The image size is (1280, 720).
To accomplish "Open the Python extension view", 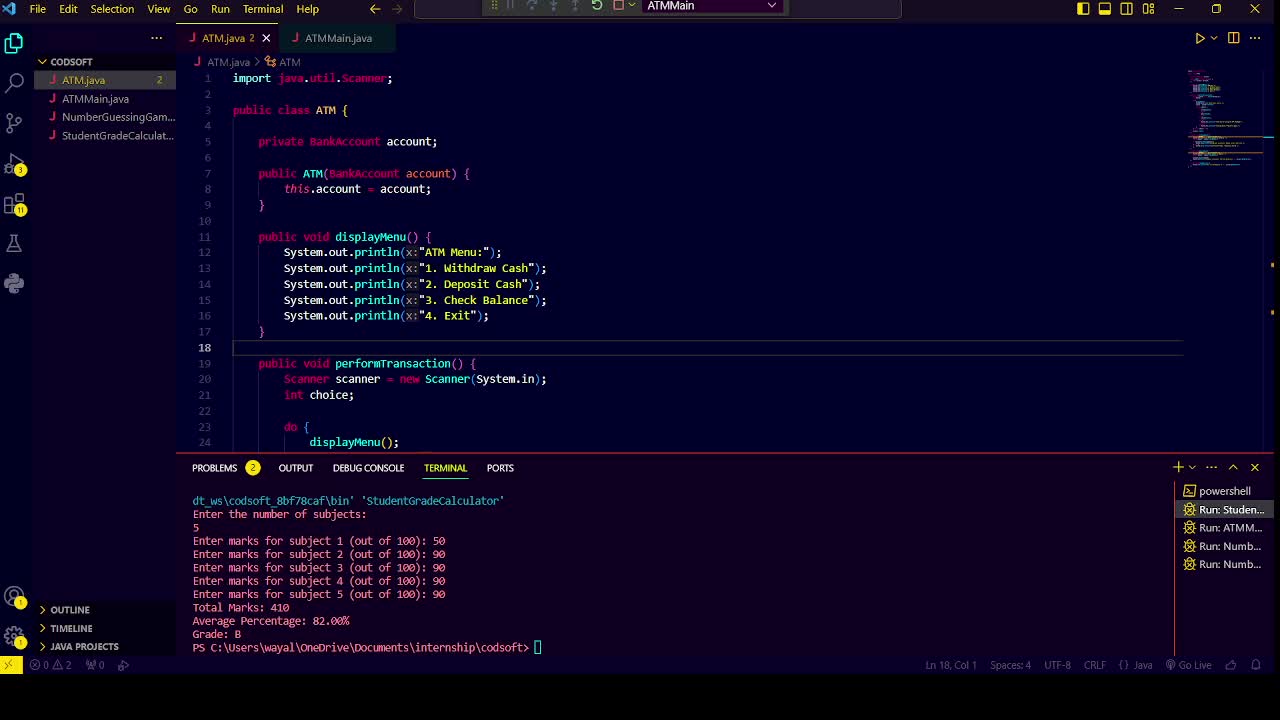I will (14, 283).
